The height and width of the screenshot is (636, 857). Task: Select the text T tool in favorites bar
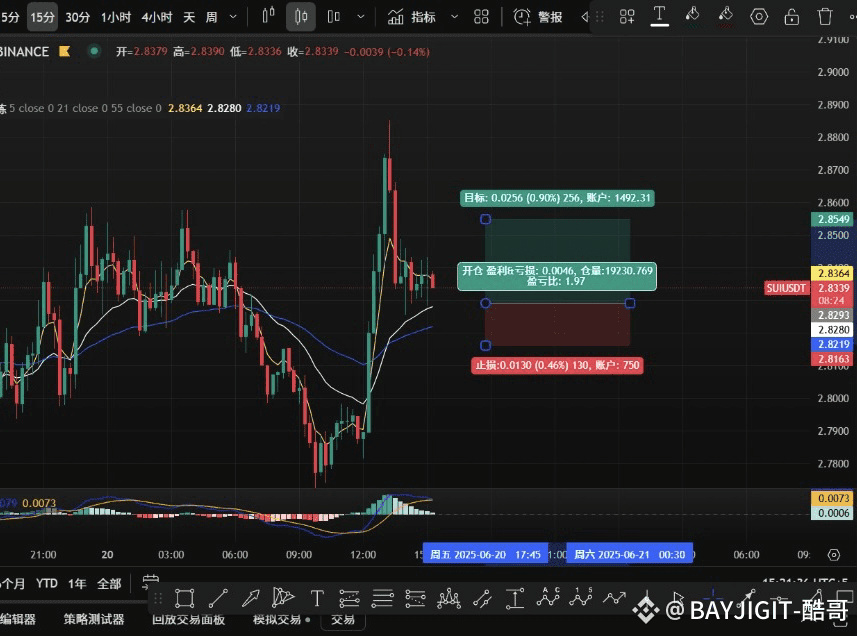point(316,598)
